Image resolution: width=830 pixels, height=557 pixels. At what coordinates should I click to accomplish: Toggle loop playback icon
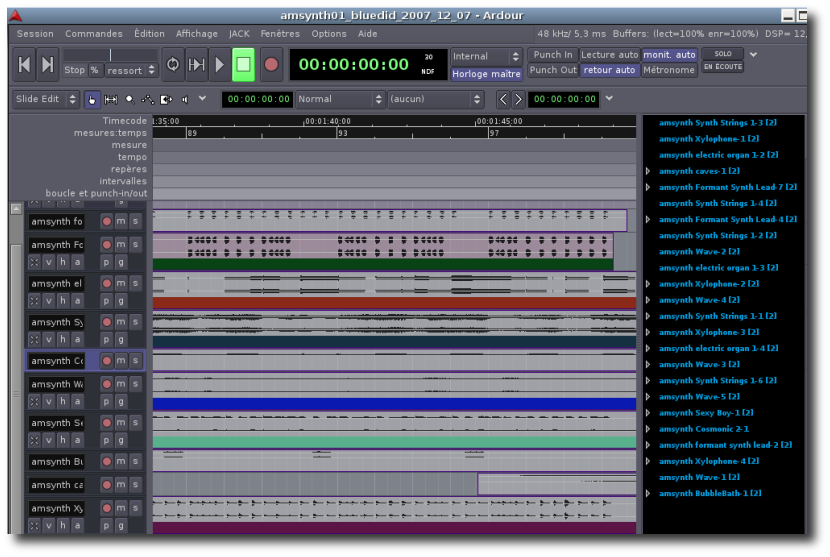pyautogui.click(x=172, y=65)
